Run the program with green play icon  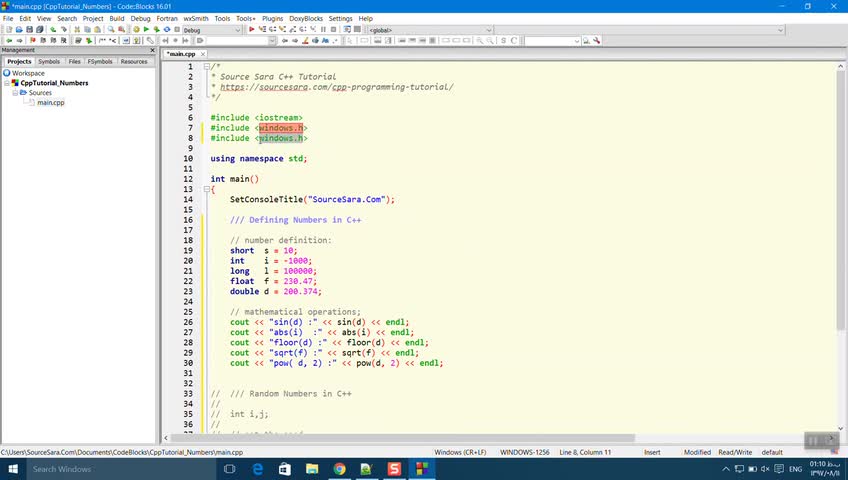point(147,30)
